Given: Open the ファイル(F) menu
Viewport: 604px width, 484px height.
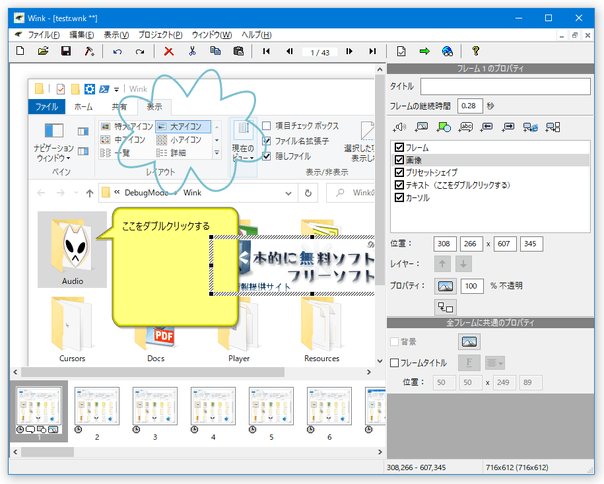Looking at the screenshot, I should (44, 35).
